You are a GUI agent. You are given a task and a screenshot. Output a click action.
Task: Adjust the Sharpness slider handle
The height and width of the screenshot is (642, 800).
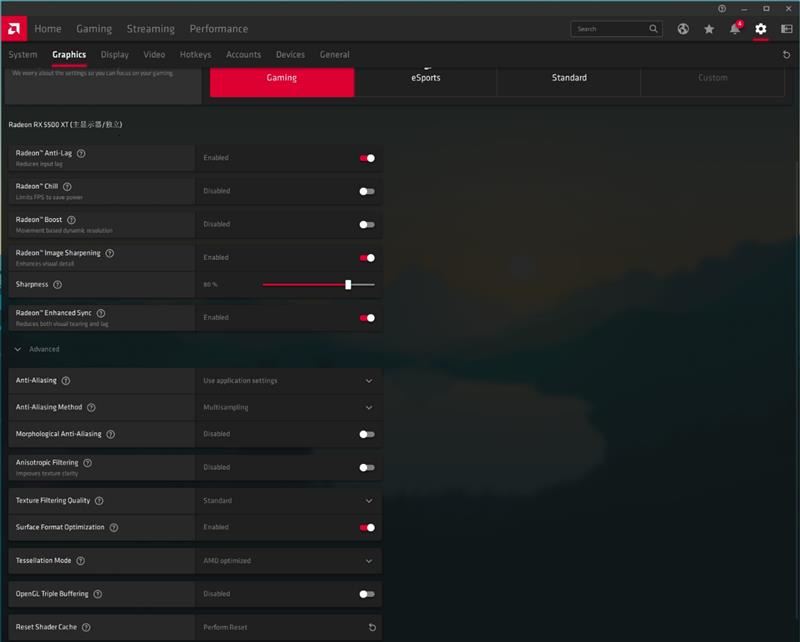pos(348,285)
